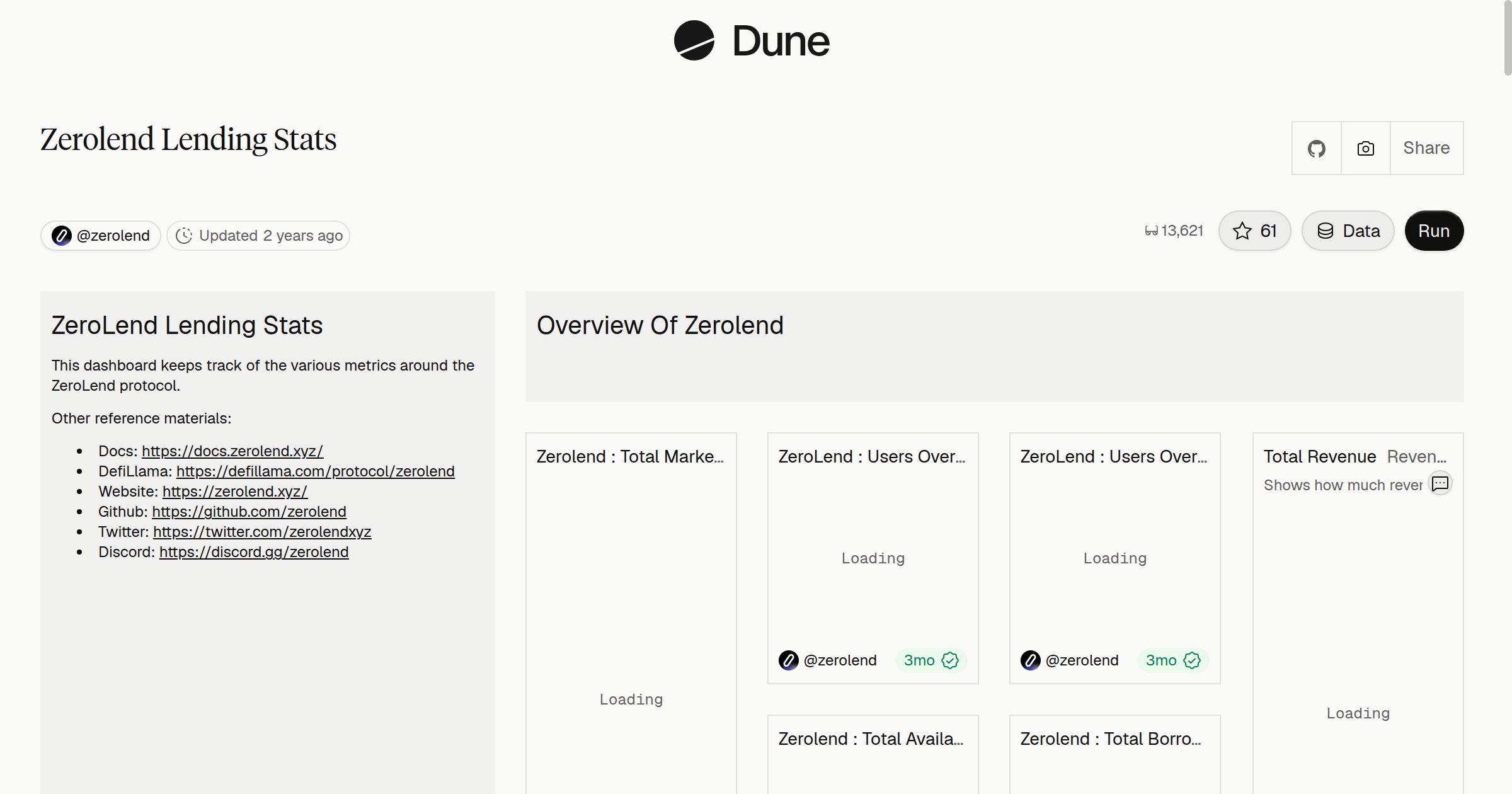1512x794 pixels.
Task: Open the github.com/zerolend link
Action: [249, 512]
